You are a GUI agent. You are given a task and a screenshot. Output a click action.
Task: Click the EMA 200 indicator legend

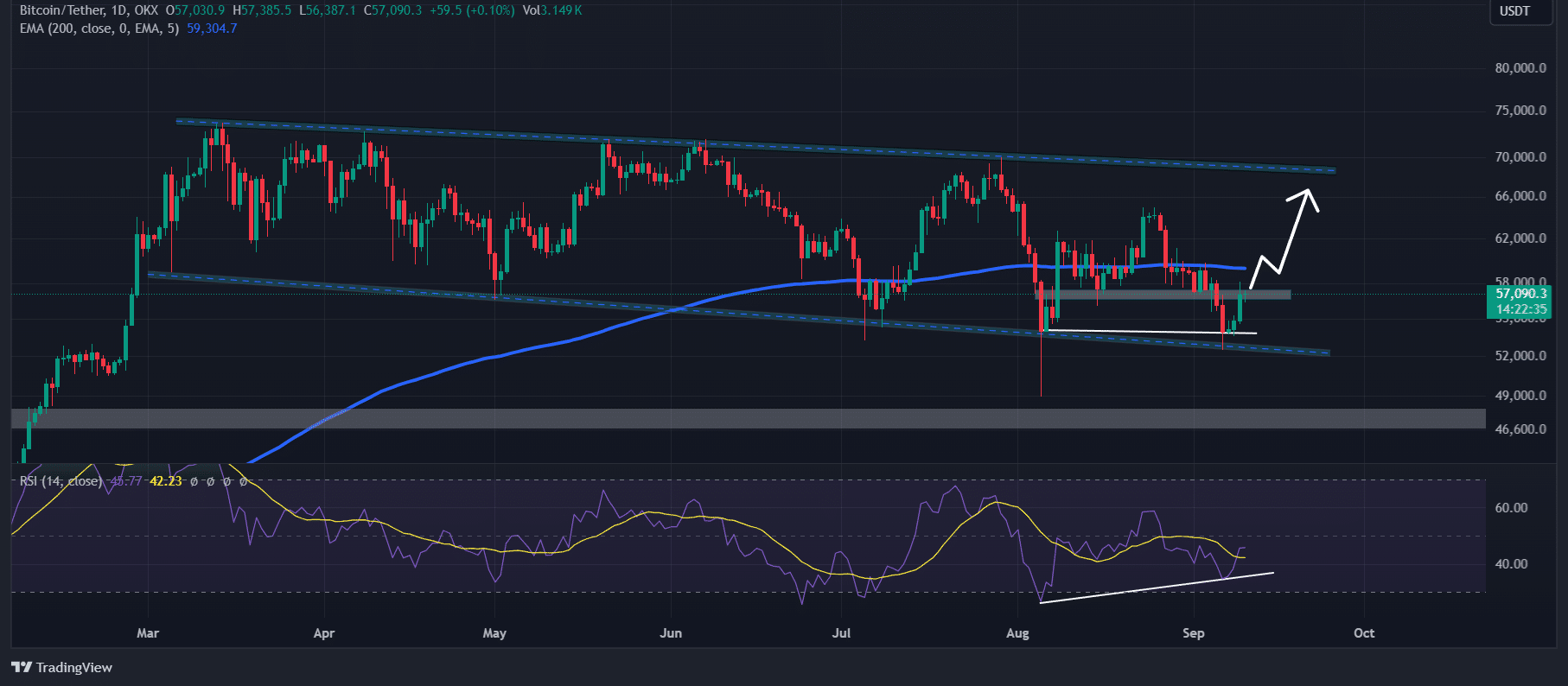pos(99,29)
